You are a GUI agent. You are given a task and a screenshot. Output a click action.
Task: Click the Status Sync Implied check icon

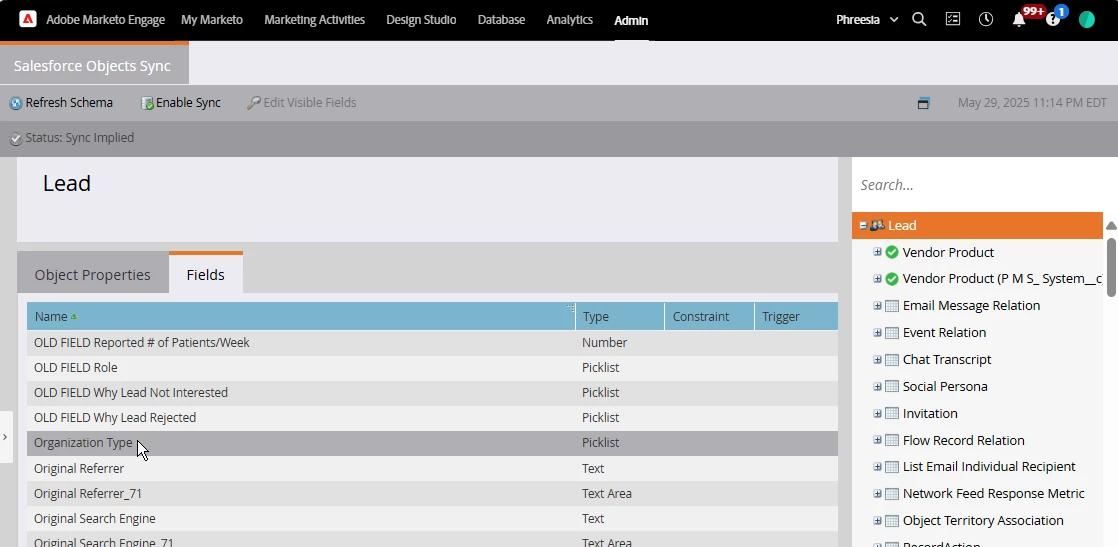16,139
